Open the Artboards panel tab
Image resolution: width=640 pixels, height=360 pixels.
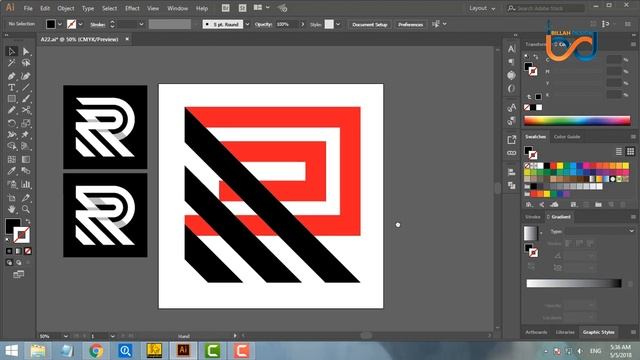coord(536,332)
